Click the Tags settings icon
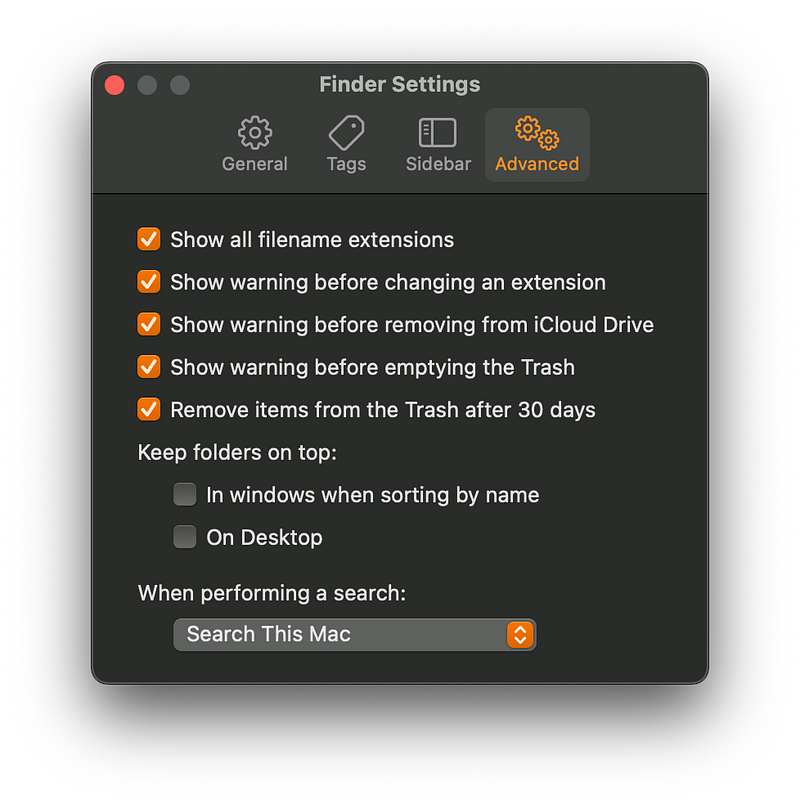This screenshot has height=805, width=800. pyautogui.click(x=345, y=131)
